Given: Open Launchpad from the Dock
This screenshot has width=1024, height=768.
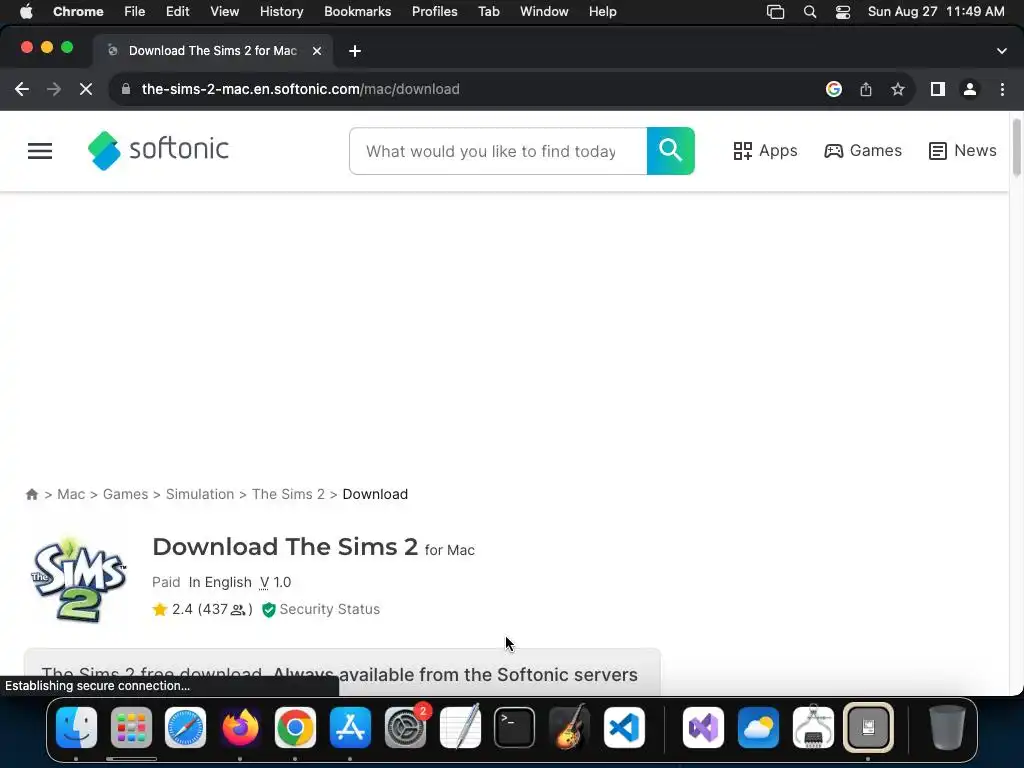Looking at the screenshot, I should (x=131, y=728).
